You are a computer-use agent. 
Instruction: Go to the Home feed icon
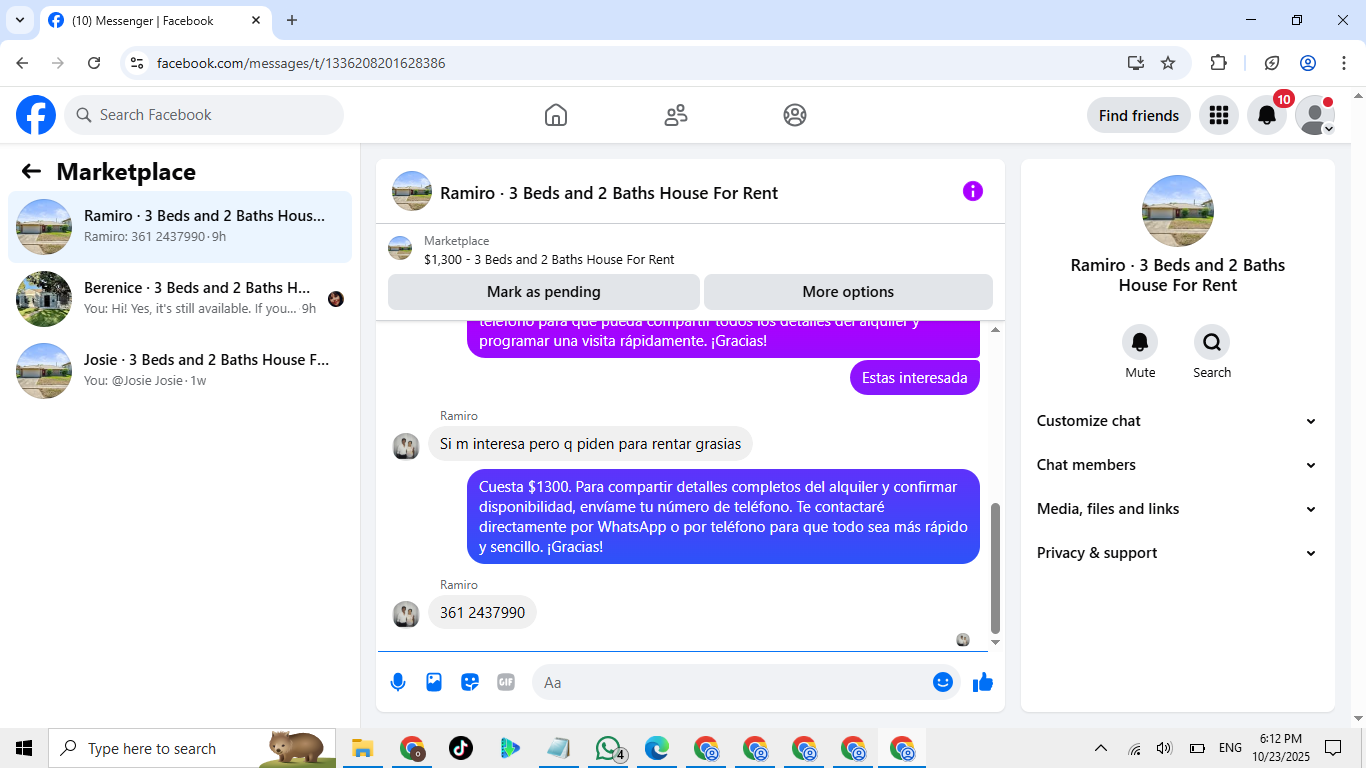click(556, 115)
